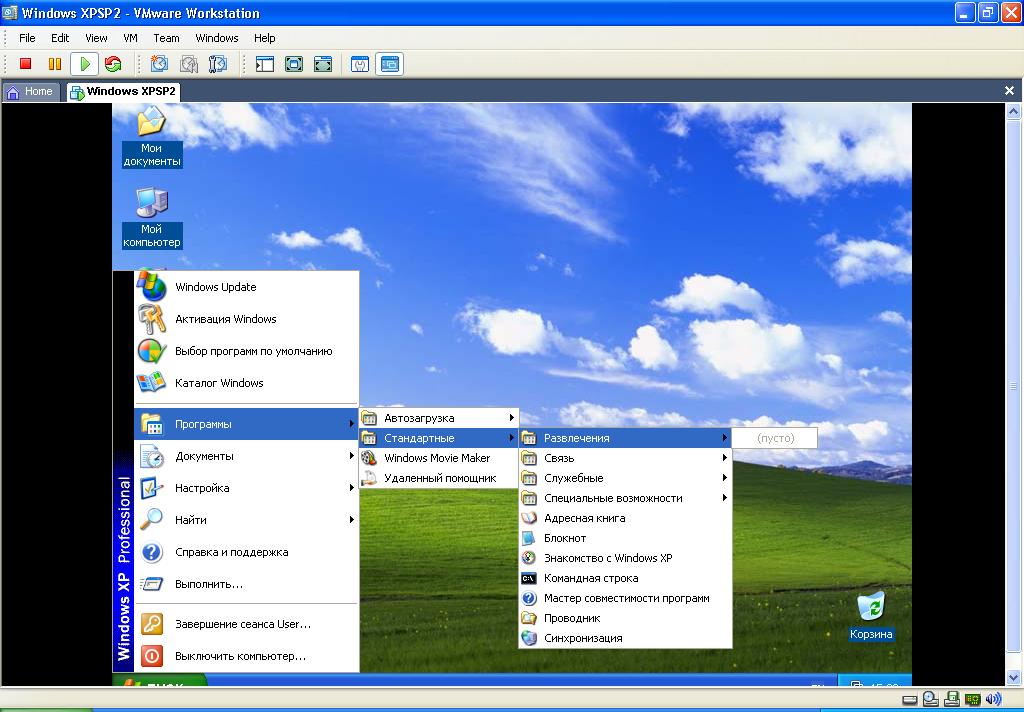Viewport: 1024px width, 712px height.
Task: Enter full screen mode via toolbar icon
Action: click(294, 64)
